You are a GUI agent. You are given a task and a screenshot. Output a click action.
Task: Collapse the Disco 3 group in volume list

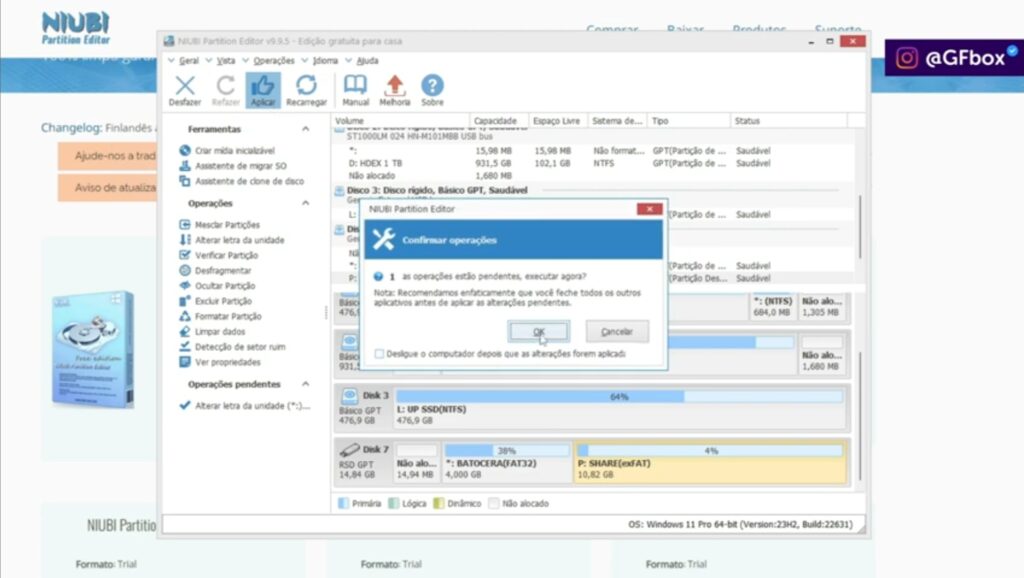pos(339,191)
